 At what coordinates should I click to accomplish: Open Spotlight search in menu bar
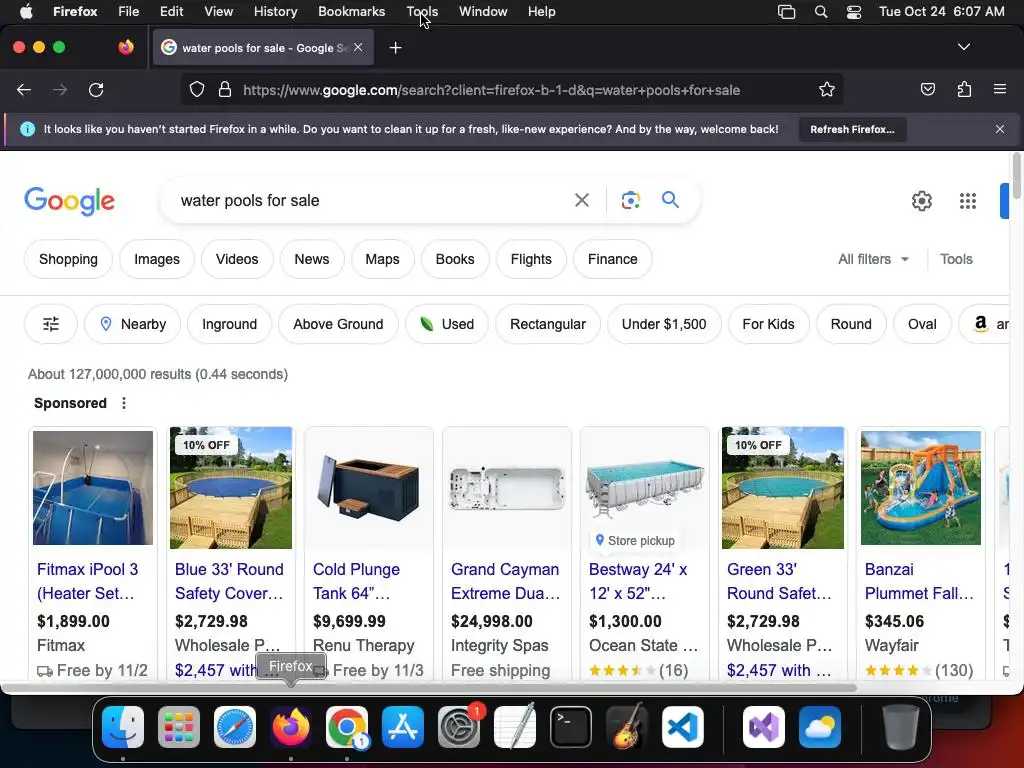(821, 12)
